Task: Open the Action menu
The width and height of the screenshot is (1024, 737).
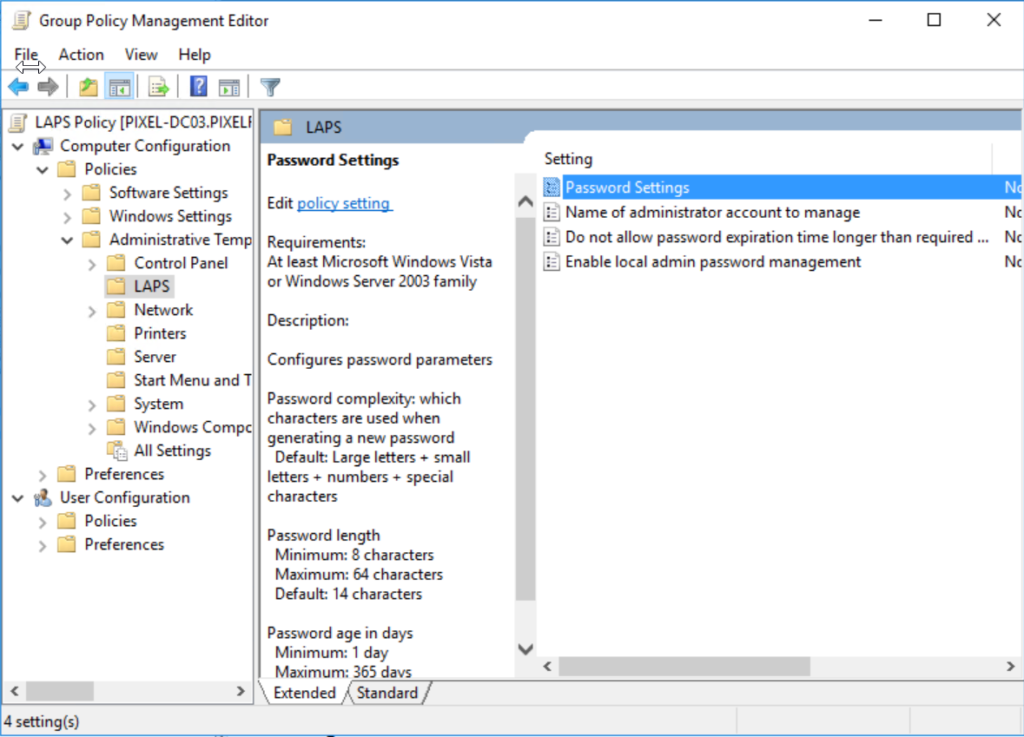Action: 81,54
